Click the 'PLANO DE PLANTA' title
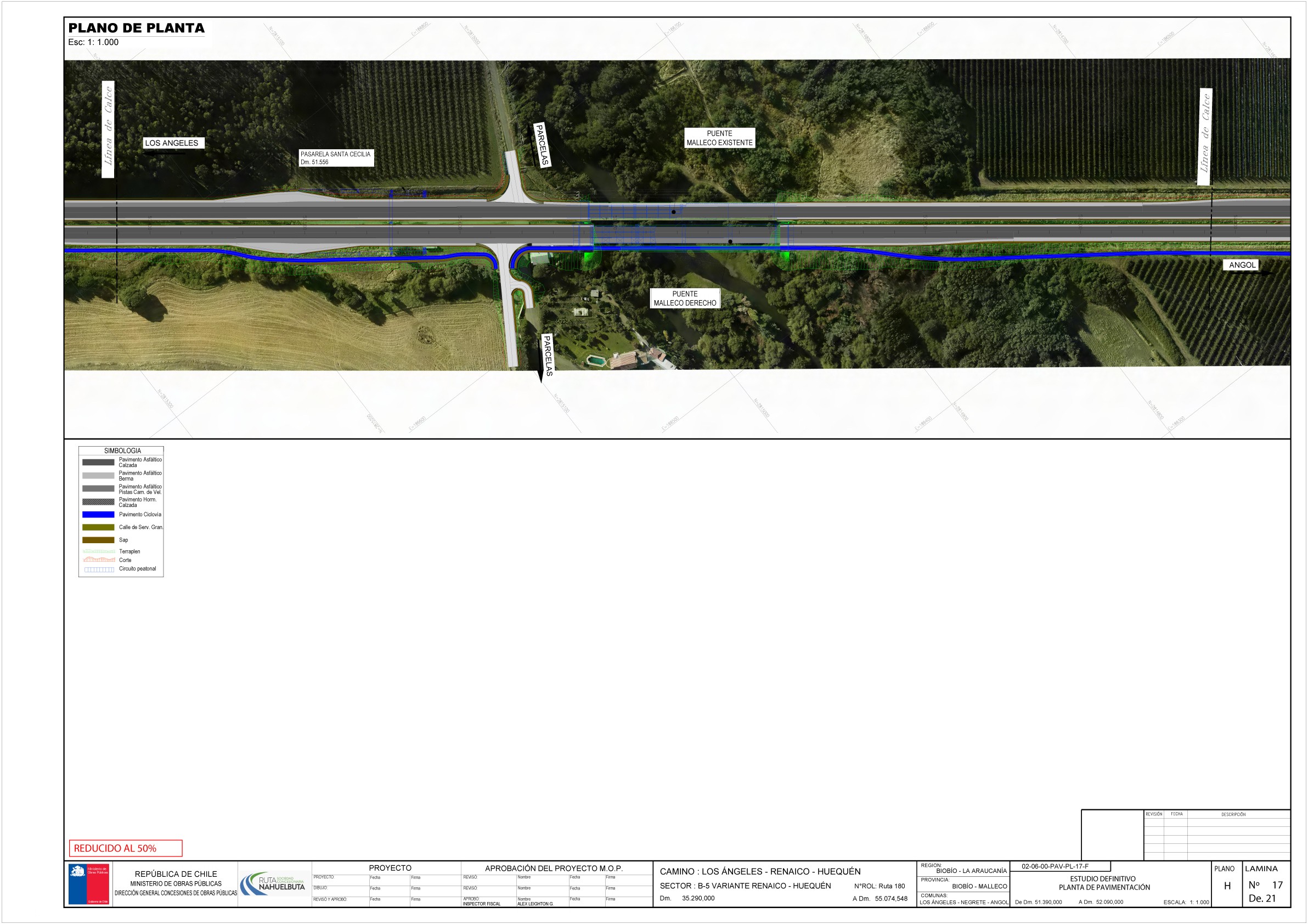This screenshot has height=924, width=1308. (x=136, y=28)
